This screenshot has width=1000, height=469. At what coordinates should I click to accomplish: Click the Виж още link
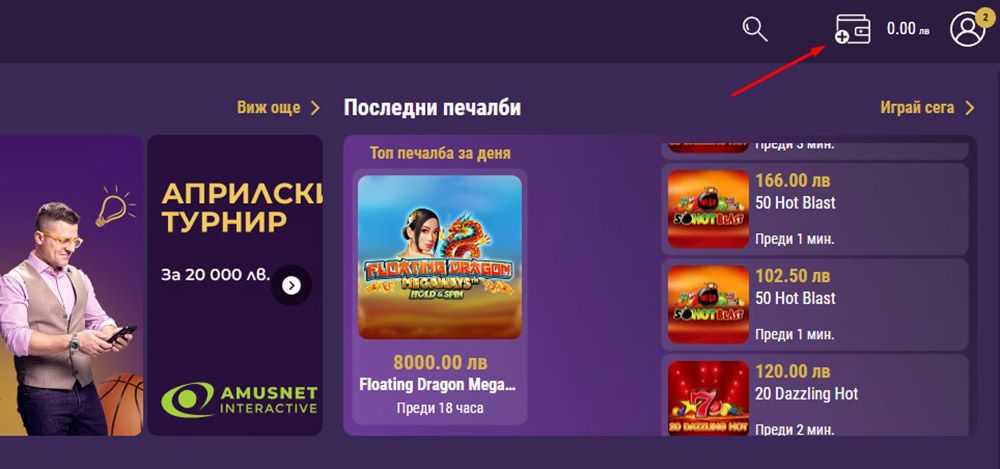coord(268,107)
